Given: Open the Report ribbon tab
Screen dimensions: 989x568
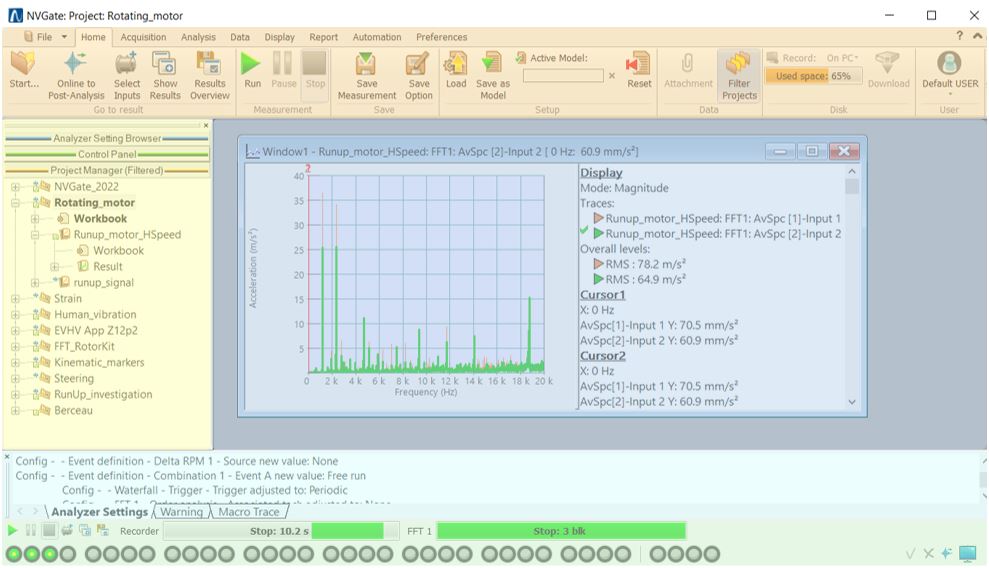Looking at the screenshot, I should pos(324,37).
